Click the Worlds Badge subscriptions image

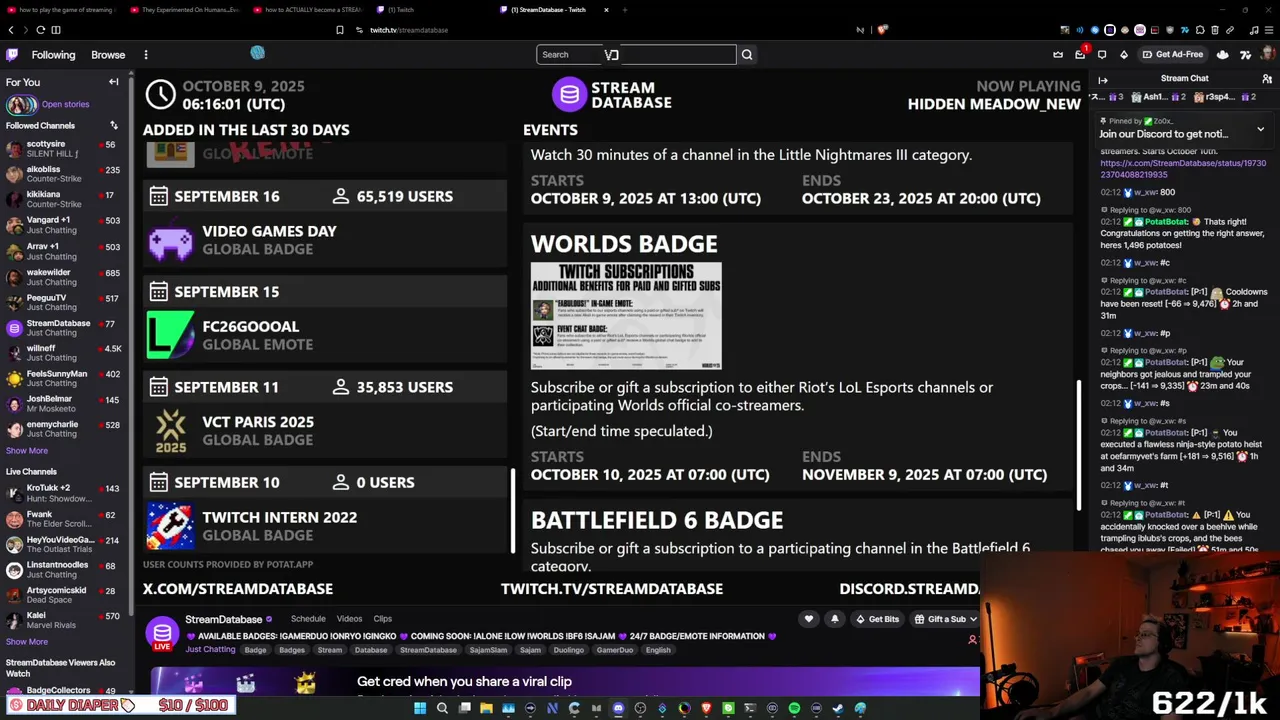(626, 316)
